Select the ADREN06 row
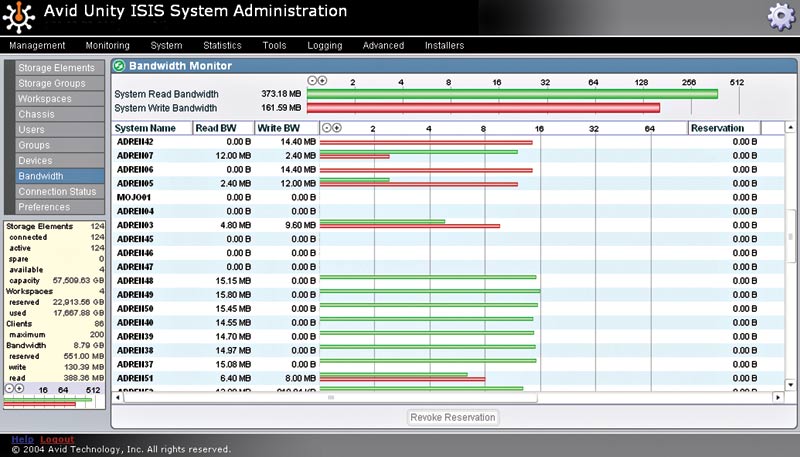Image resolution: width=800 pixels, height=457 pixels. point(448,169)
